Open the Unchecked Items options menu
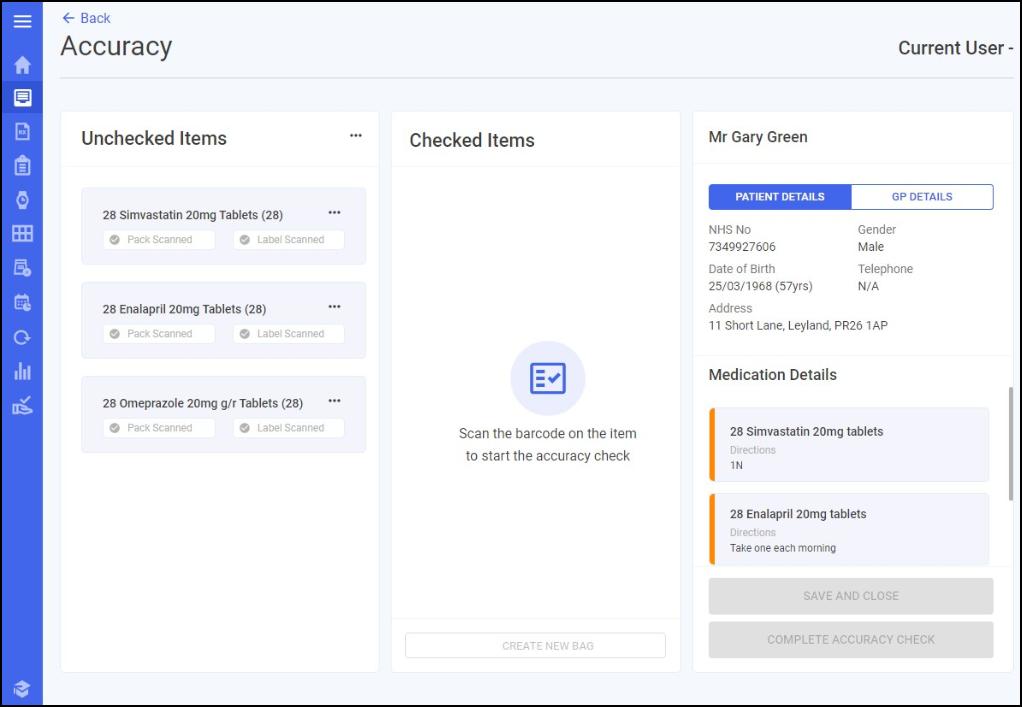The width and height of the screenshot is (1022, 707). tap(355, 136)
